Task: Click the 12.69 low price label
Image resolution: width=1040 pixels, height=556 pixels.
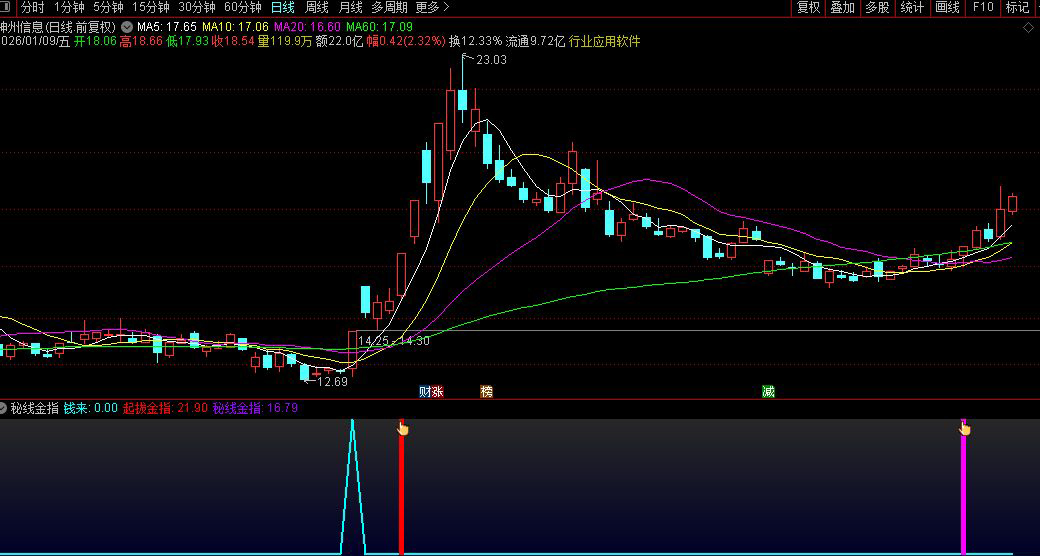Action: pyautogui.click(x=332, y=382)
